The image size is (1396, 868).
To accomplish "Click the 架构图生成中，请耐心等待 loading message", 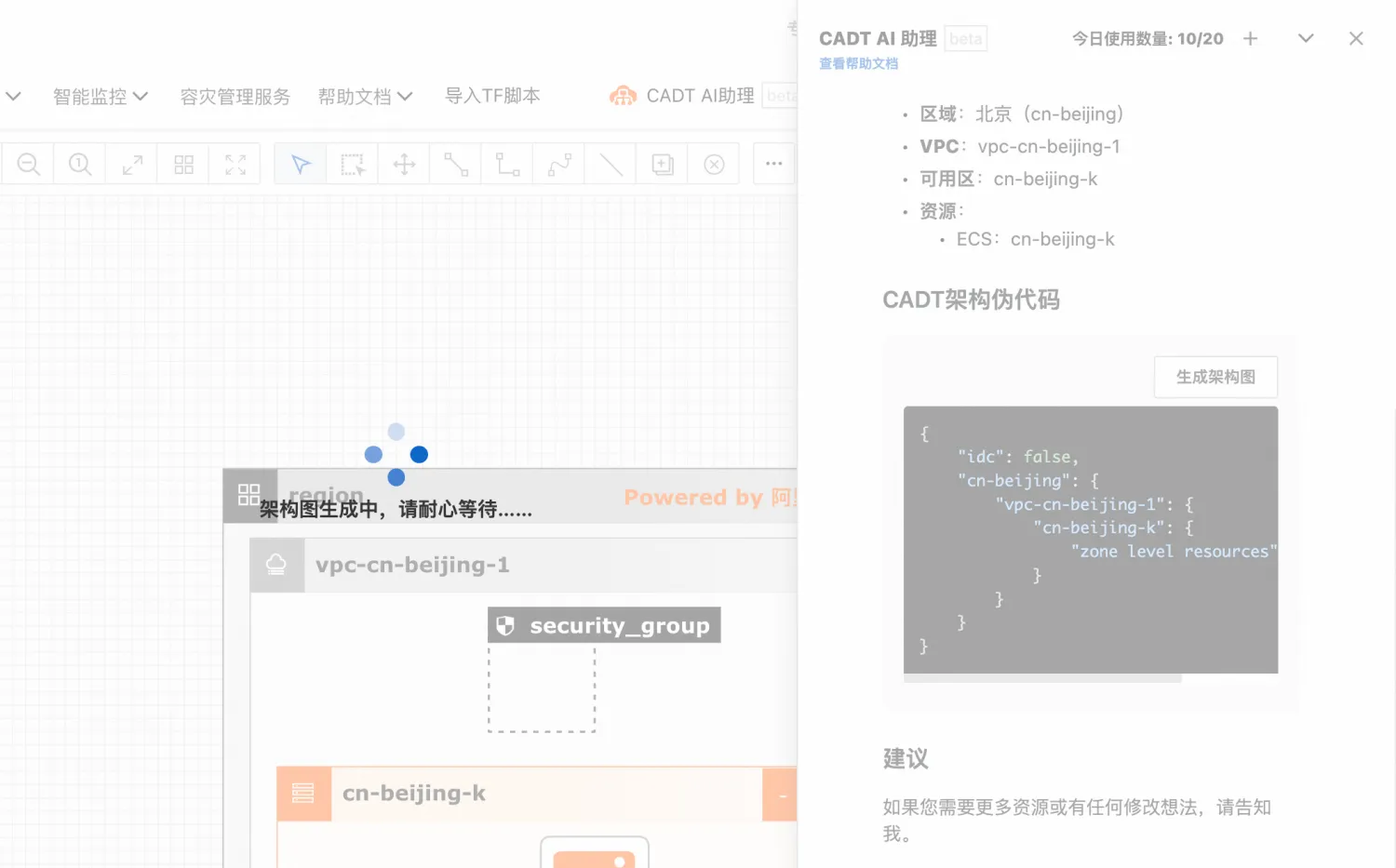I will pos(396,509).
